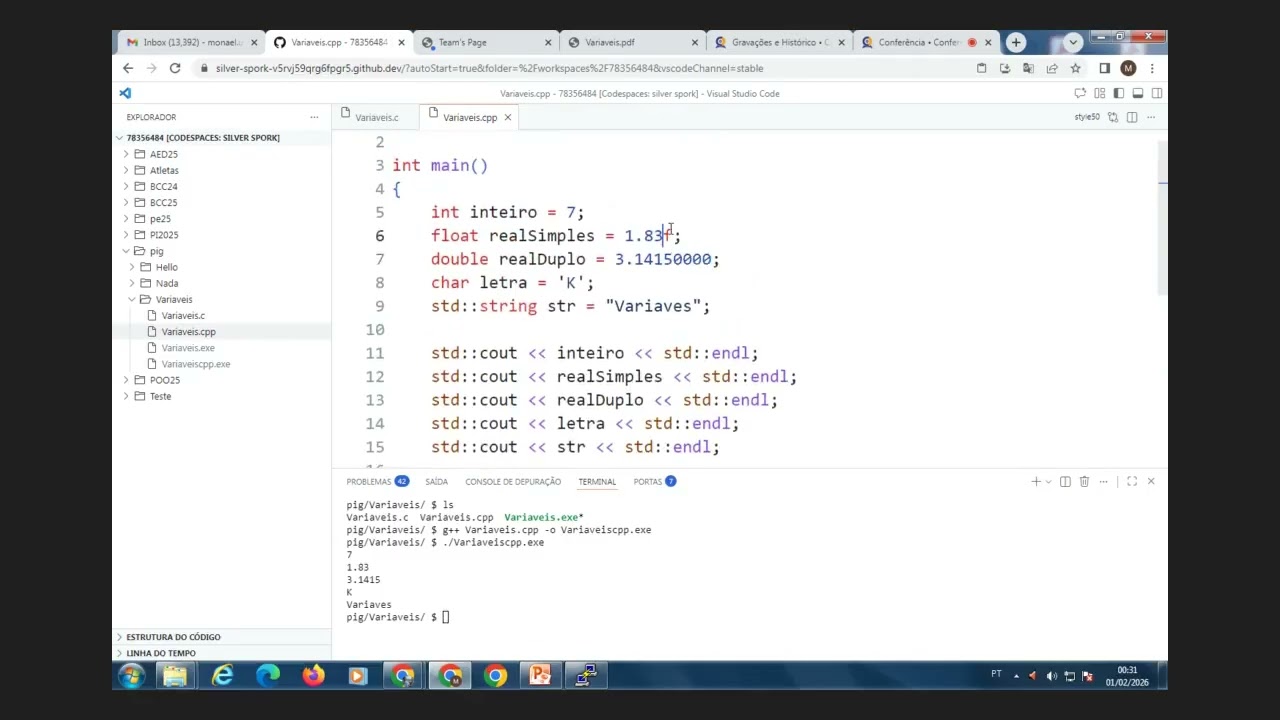
Task: Click the translate page icon
Action: point(1028,68)
